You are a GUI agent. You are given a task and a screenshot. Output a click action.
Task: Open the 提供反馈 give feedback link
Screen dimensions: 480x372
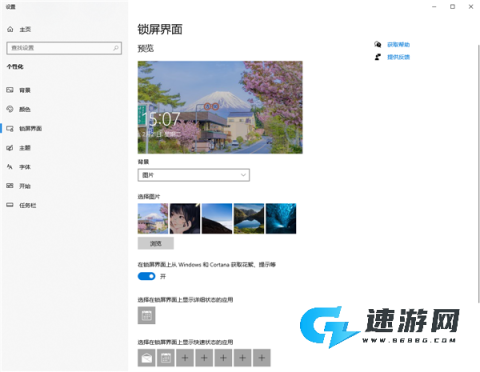point(398,57)
